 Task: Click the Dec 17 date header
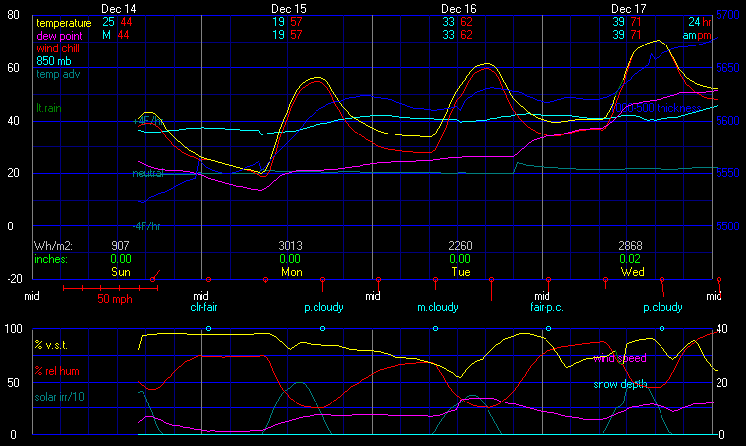(629, 8)
